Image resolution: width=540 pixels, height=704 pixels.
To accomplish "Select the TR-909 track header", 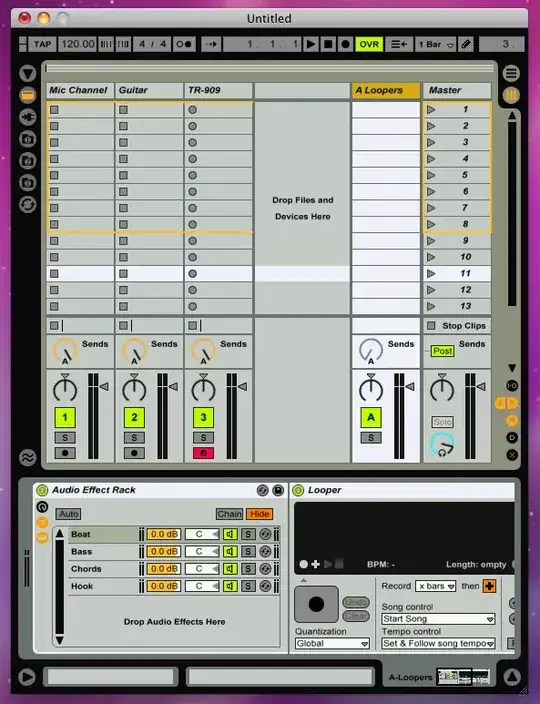I will pos(218,90).
